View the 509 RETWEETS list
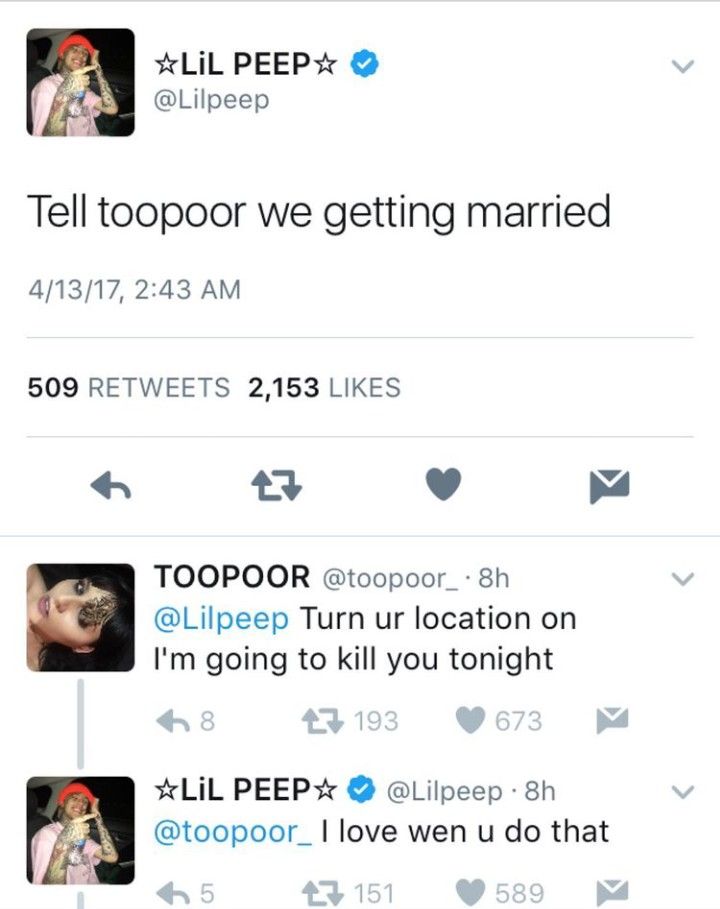The height and width of the screenshot is (909, 720). tap(129, 387)
